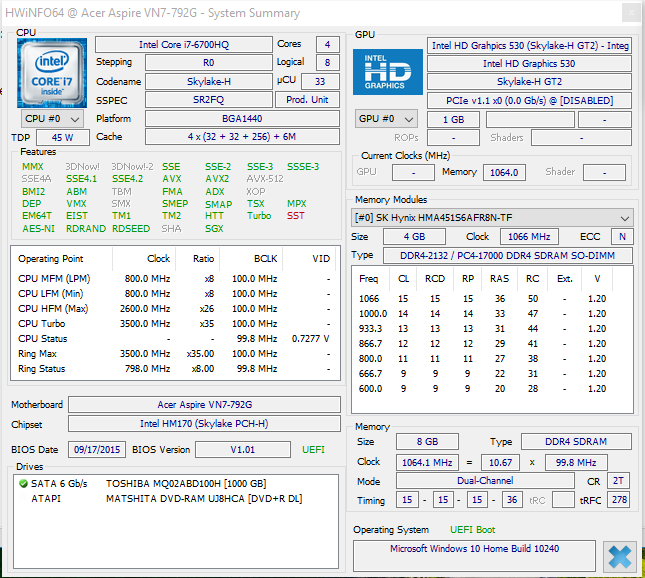Image resolution: width=645 pixels, height=578 pixels.
Task: Click the Acer Aspire VN7-792G motherboard field
Action: [x=203, y=405]
